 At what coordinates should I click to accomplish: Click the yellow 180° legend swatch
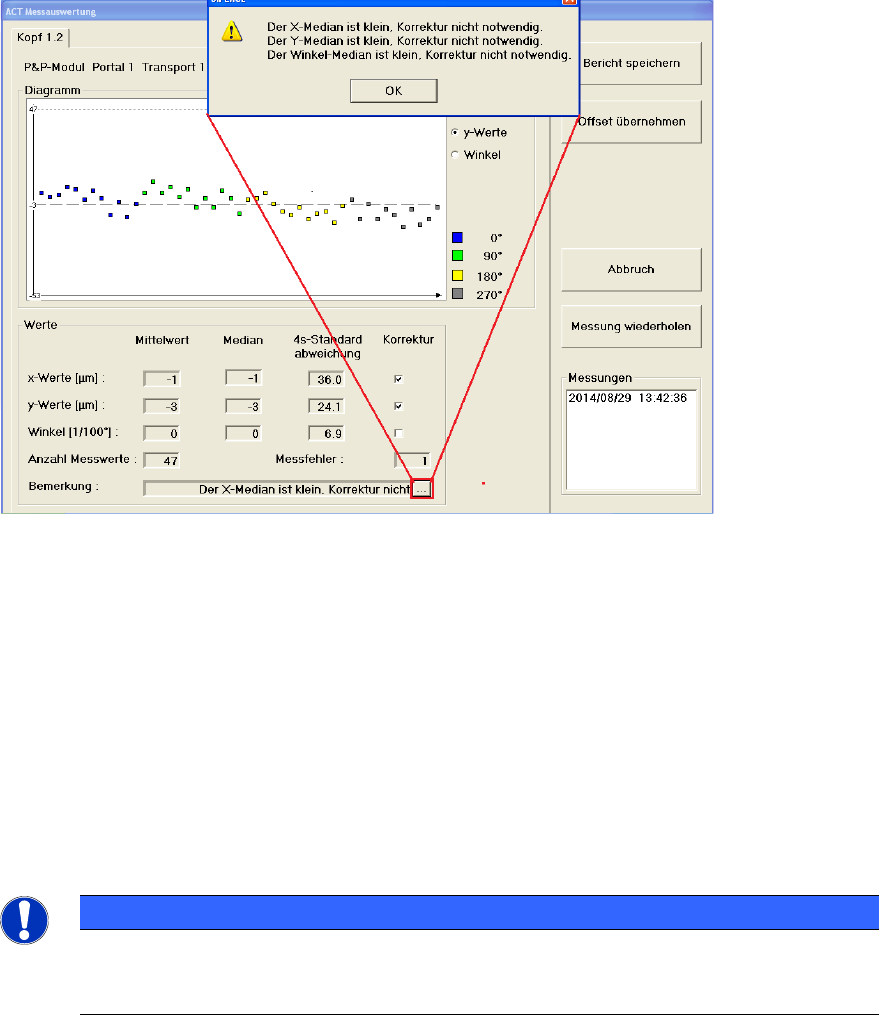tap(457, 276)
